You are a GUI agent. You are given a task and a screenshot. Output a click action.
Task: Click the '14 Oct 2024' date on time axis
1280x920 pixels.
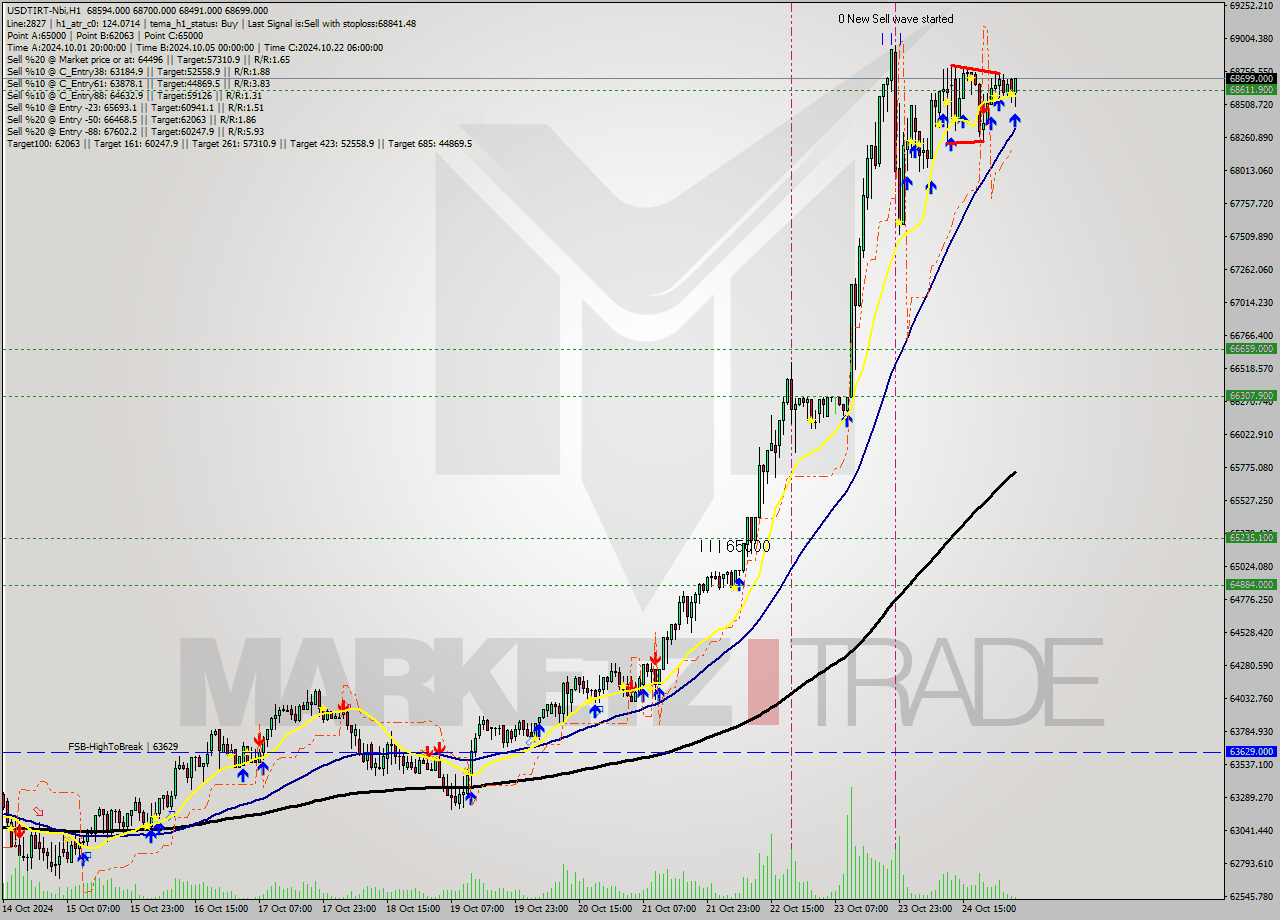(27, 909)
